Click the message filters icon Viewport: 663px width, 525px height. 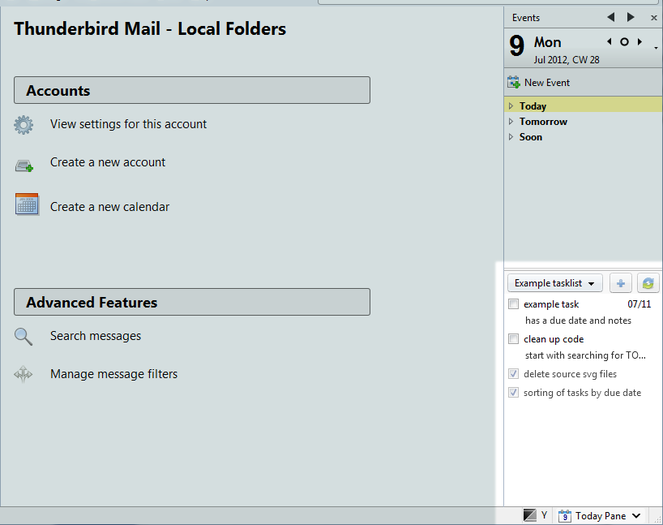tap(24, 375)
